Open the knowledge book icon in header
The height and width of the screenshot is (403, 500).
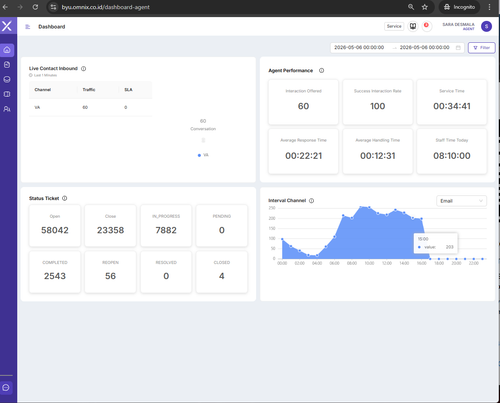click(413, 26)
